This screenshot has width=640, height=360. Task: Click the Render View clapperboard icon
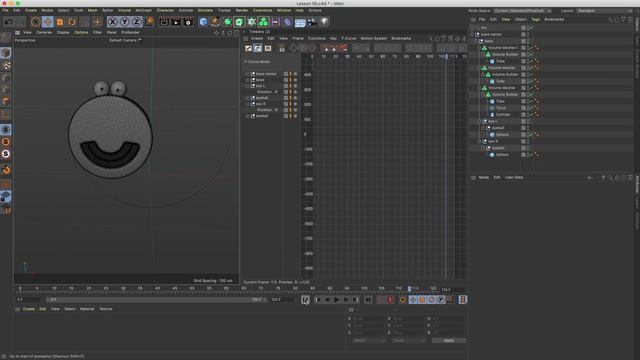click(164, 22)
